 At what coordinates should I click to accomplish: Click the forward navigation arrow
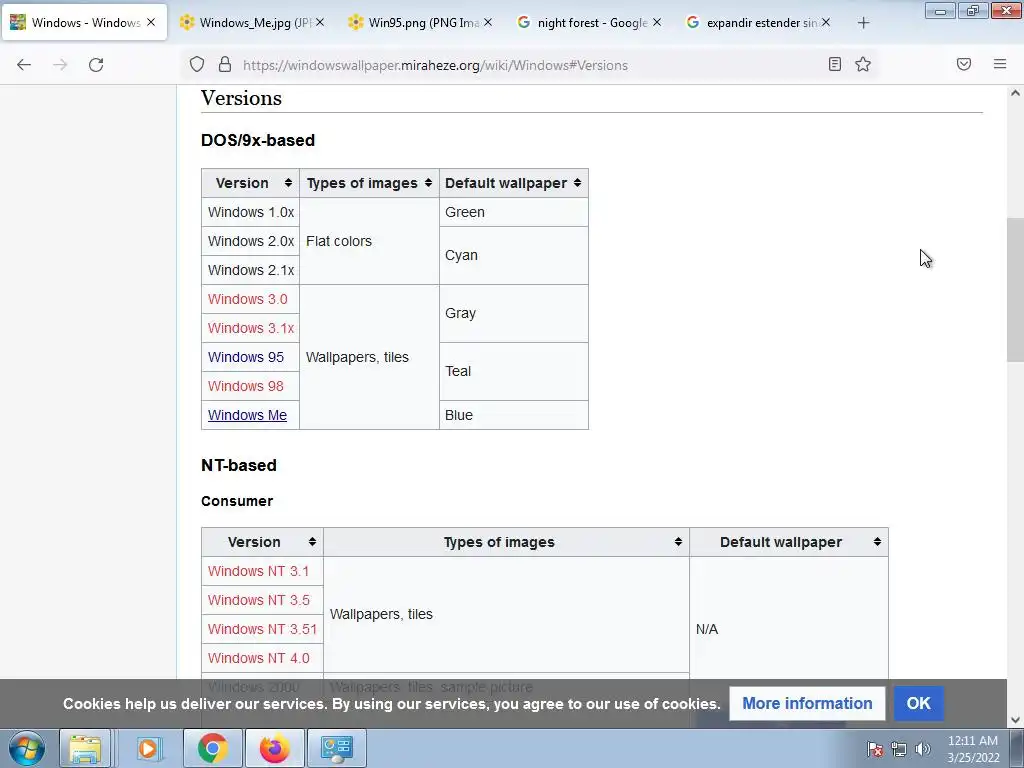60,65
